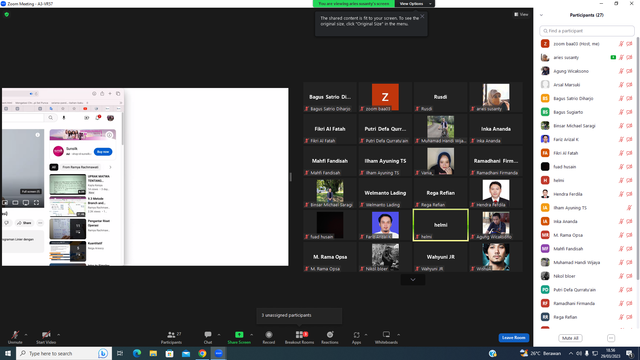Expand chat options arrow
Viewport: 640px width, 360px height.
(x=219, y=335)
